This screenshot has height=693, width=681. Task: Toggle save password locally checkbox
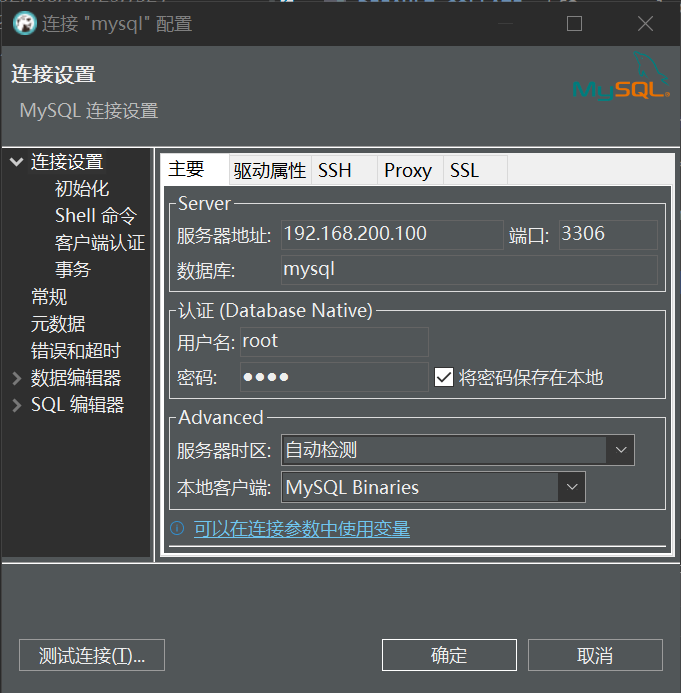click(444, 377)
